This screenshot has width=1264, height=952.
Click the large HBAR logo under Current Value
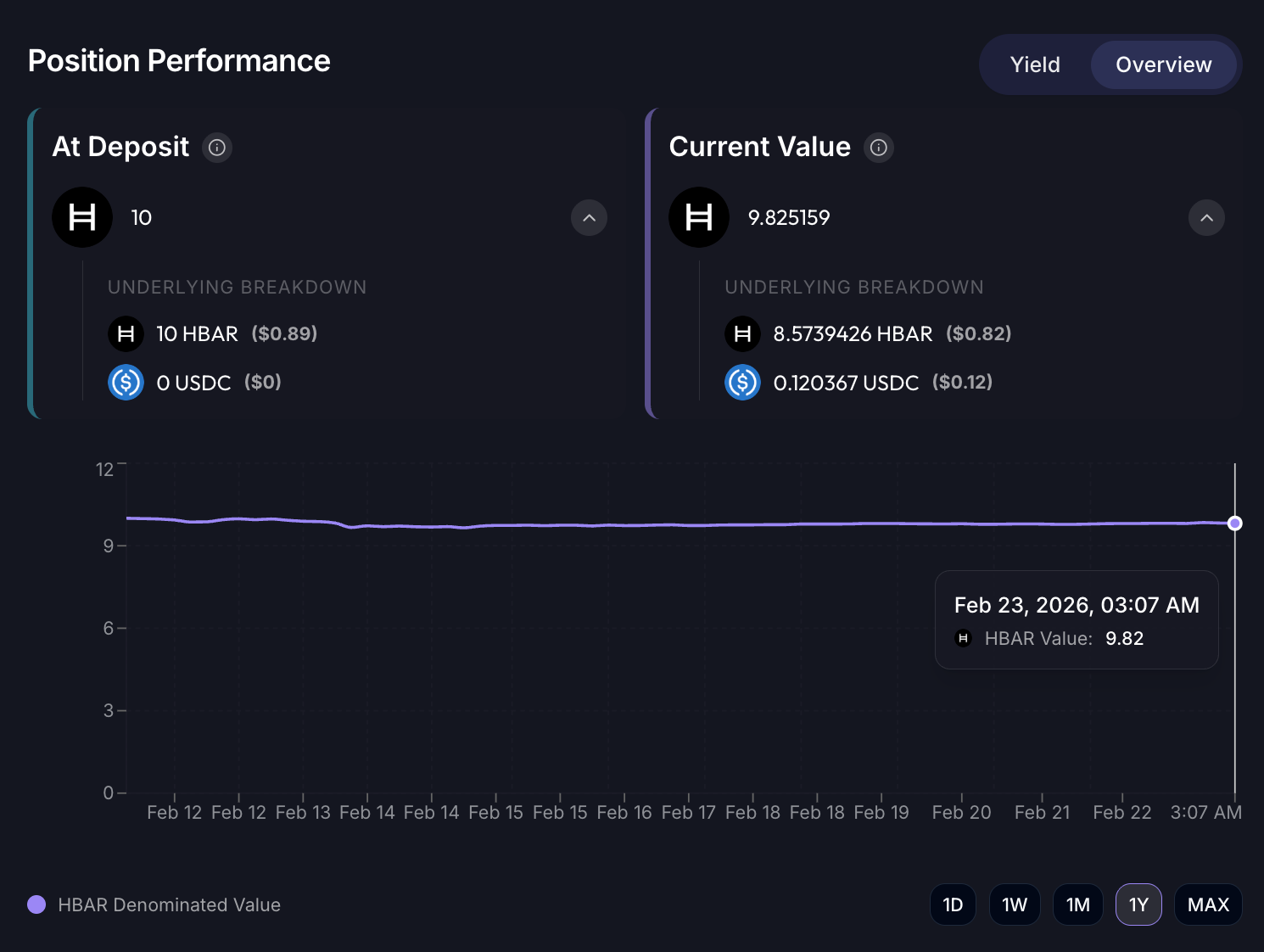[699, 217]
